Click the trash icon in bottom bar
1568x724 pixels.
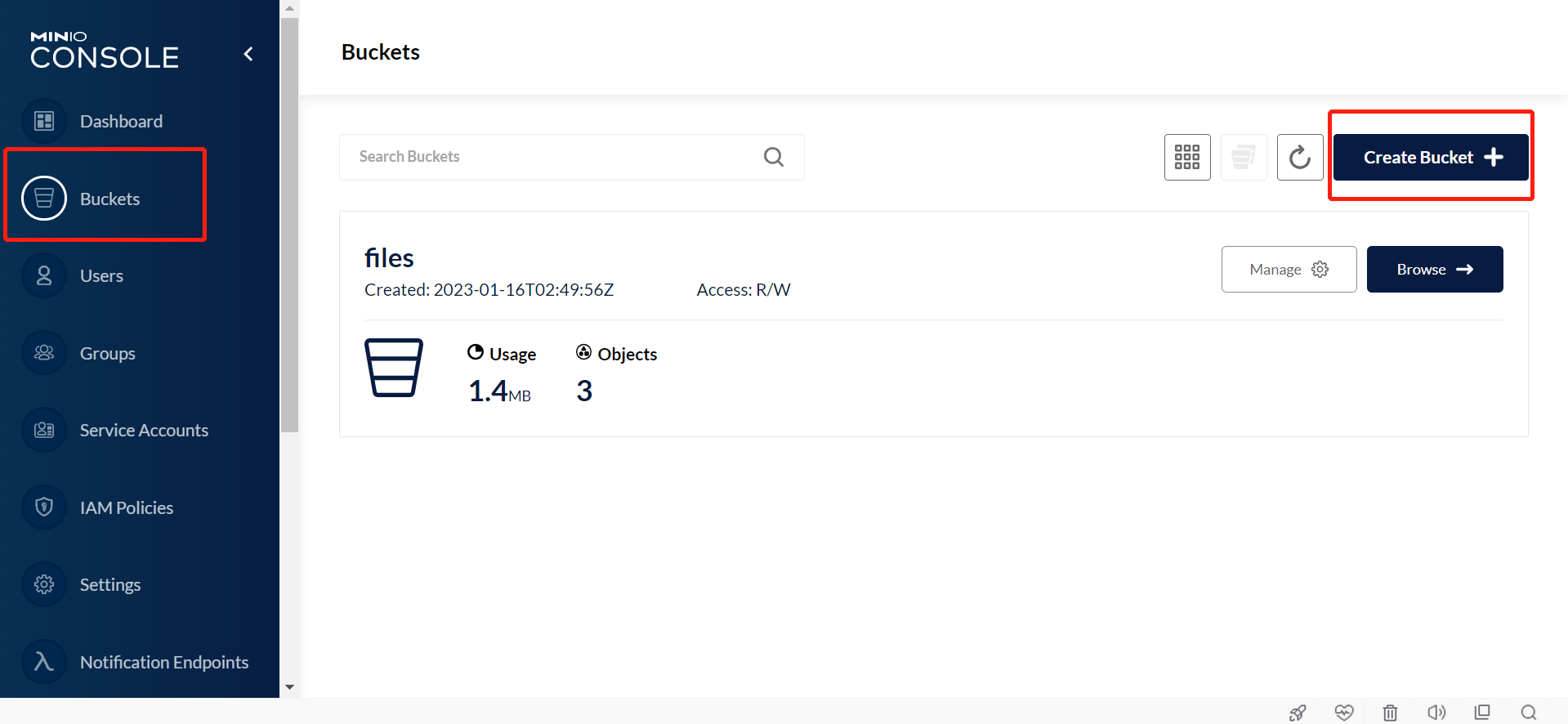click(1390, 713)
